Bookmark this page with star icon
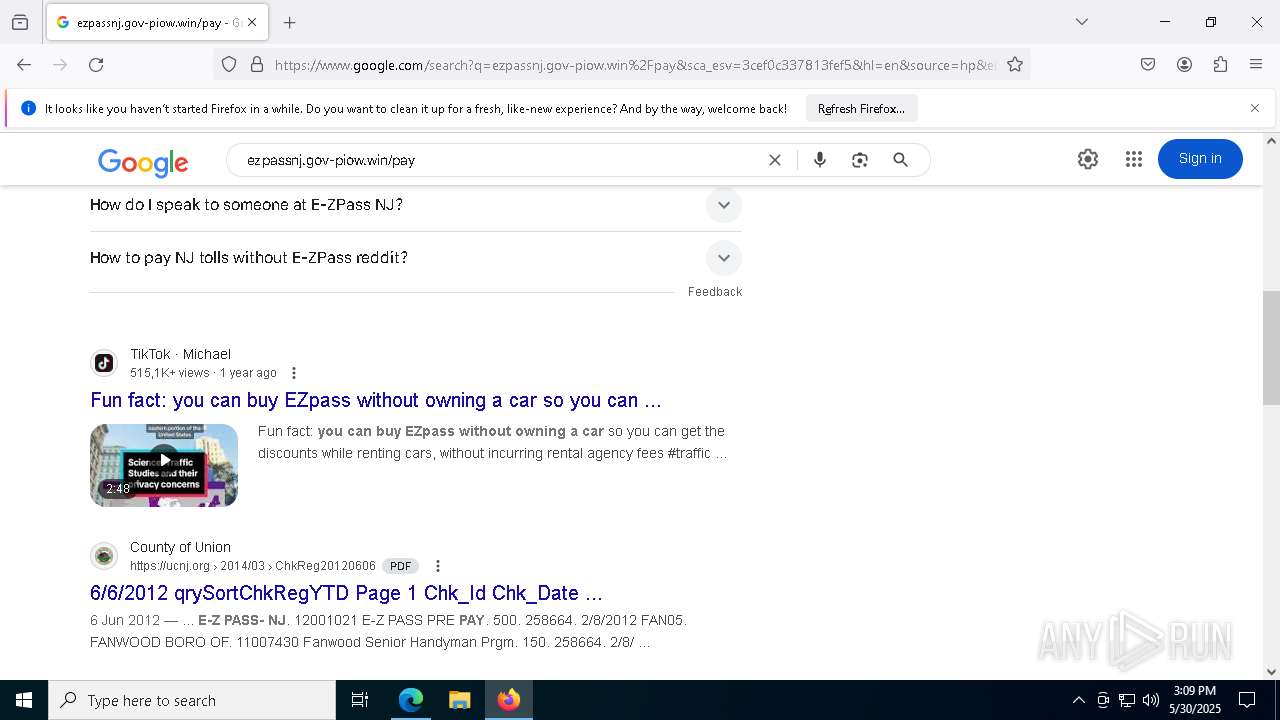Image resolution: width=1280 pixels, height=720 pixels. [x=1015, y=64]
